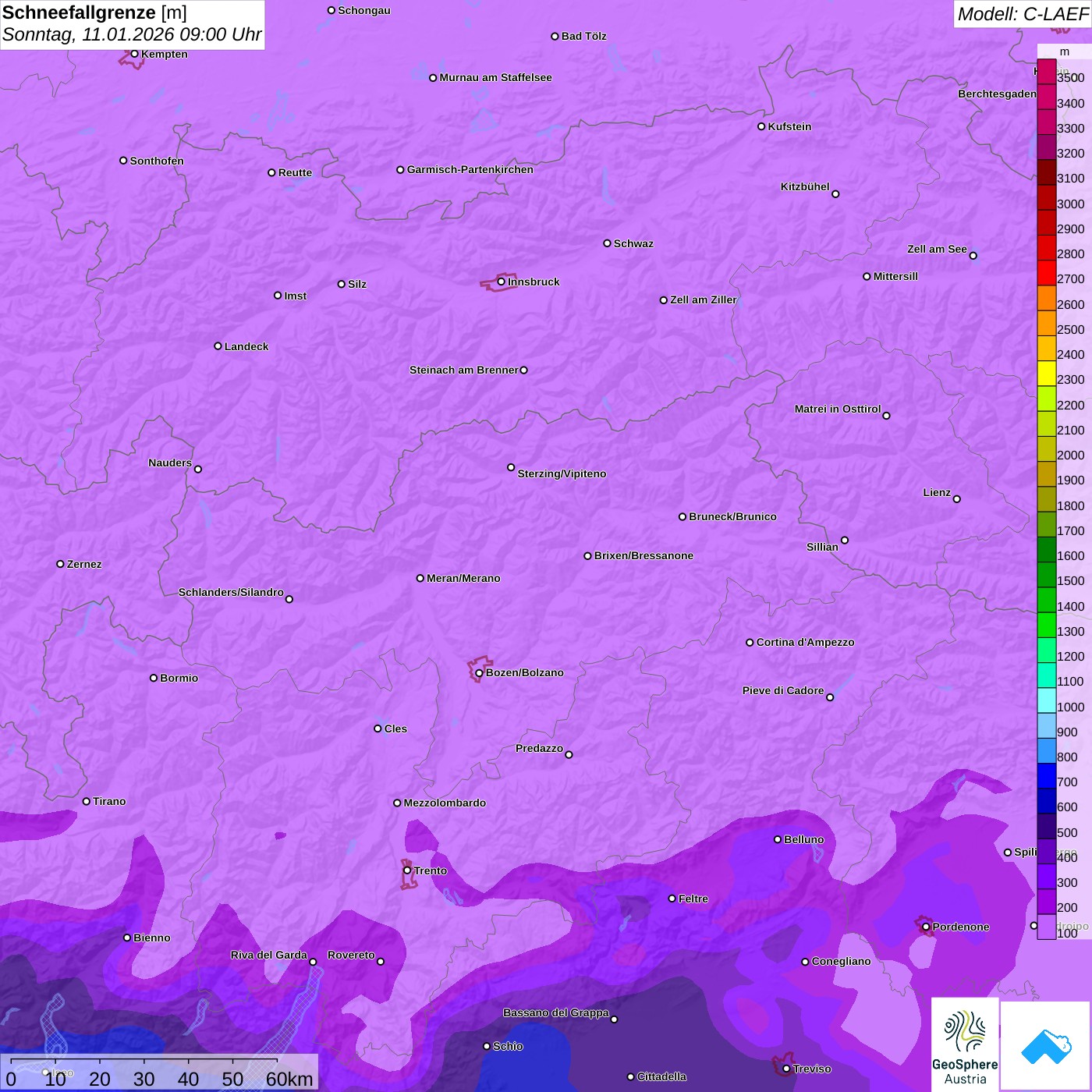Viewport: 1092px width, 1092px height.
Task: Click the Kempten city marker dot
Action: point(134,54)
